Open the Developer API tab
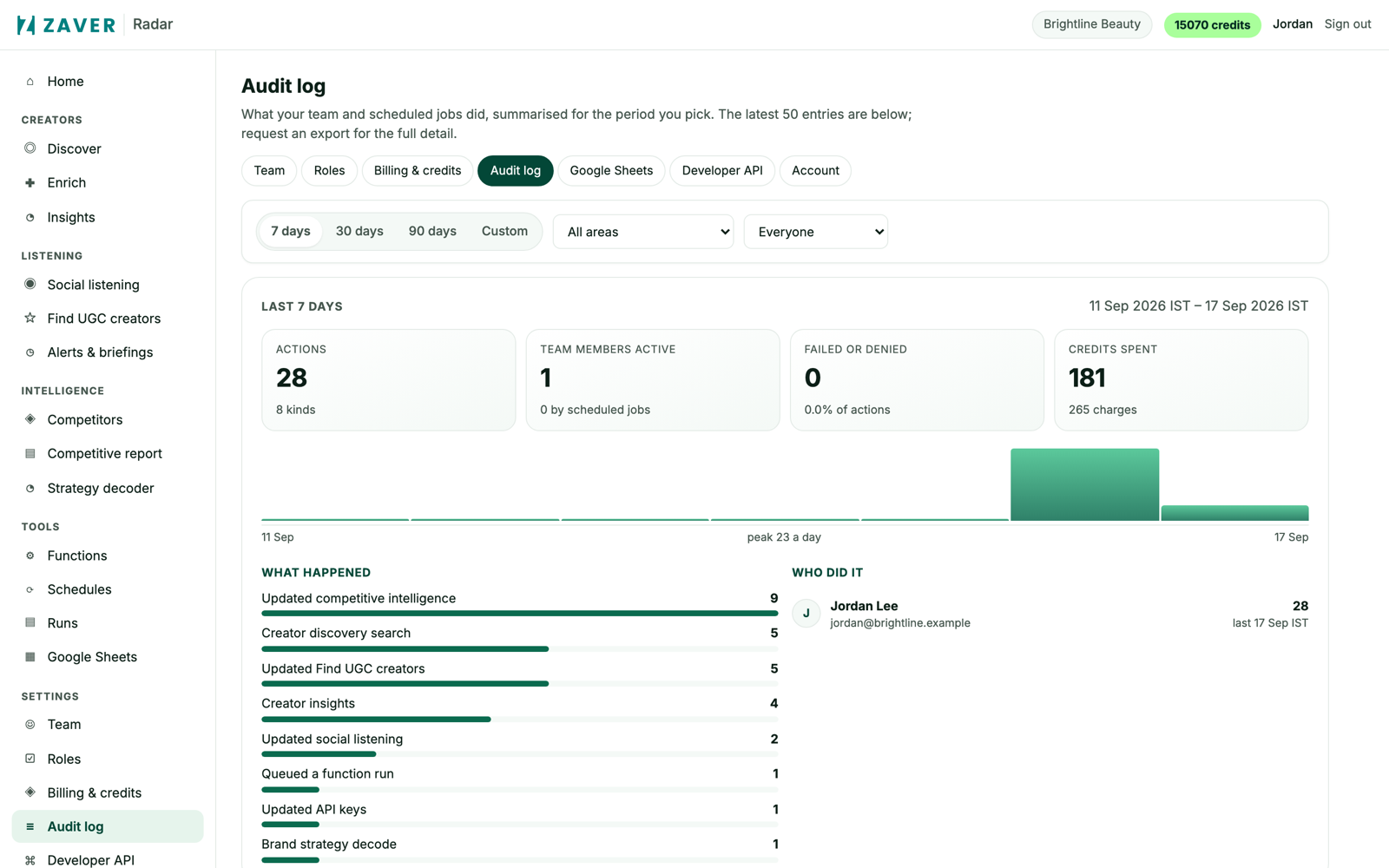This screenshot has width=1389, height=868. pyautogui.click(x=722, y=170)
